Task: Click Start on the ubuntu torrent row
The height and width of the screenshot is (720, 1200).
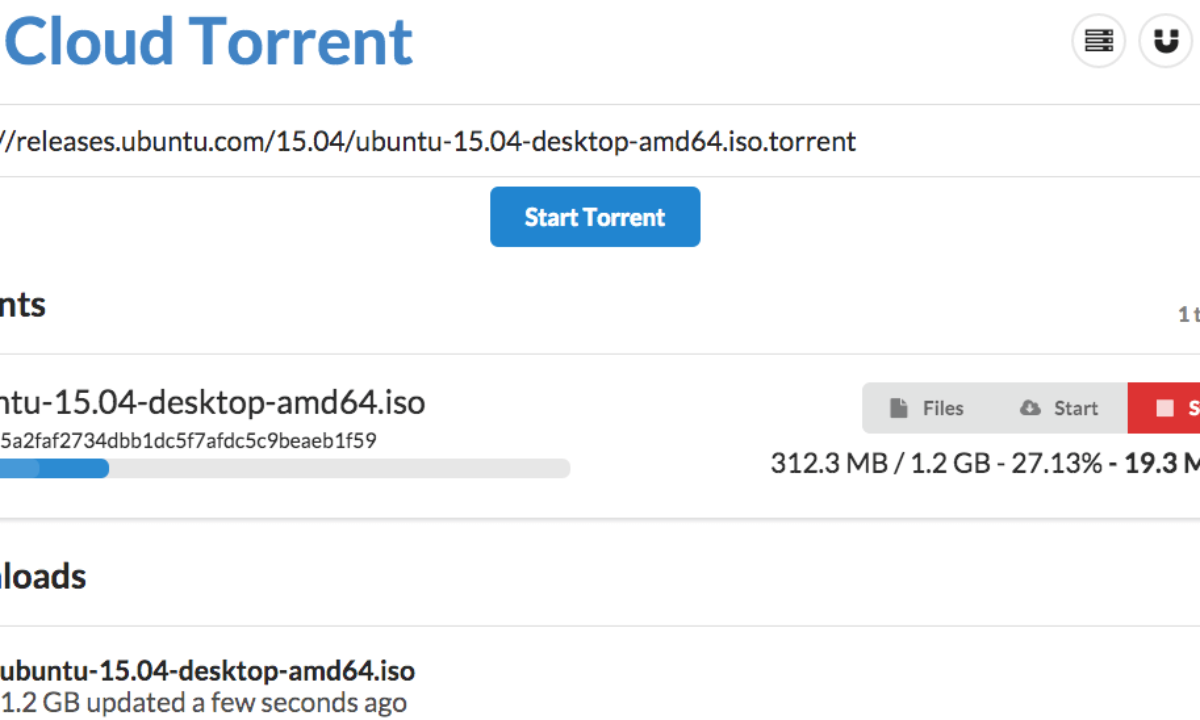Action: [x=1060, y=408]
